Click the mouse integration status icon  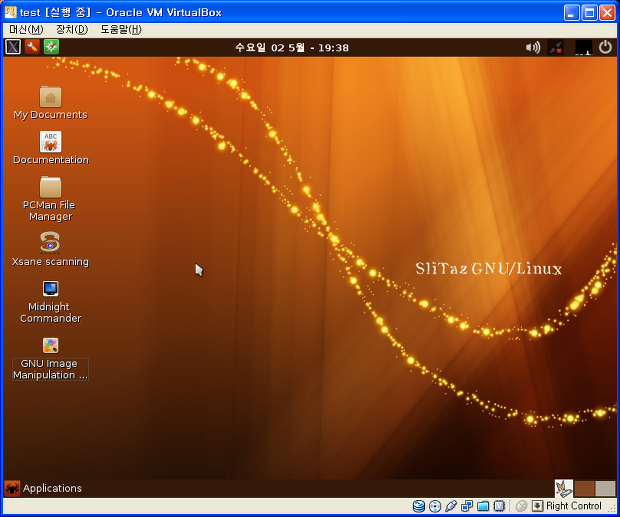(522, 506)
